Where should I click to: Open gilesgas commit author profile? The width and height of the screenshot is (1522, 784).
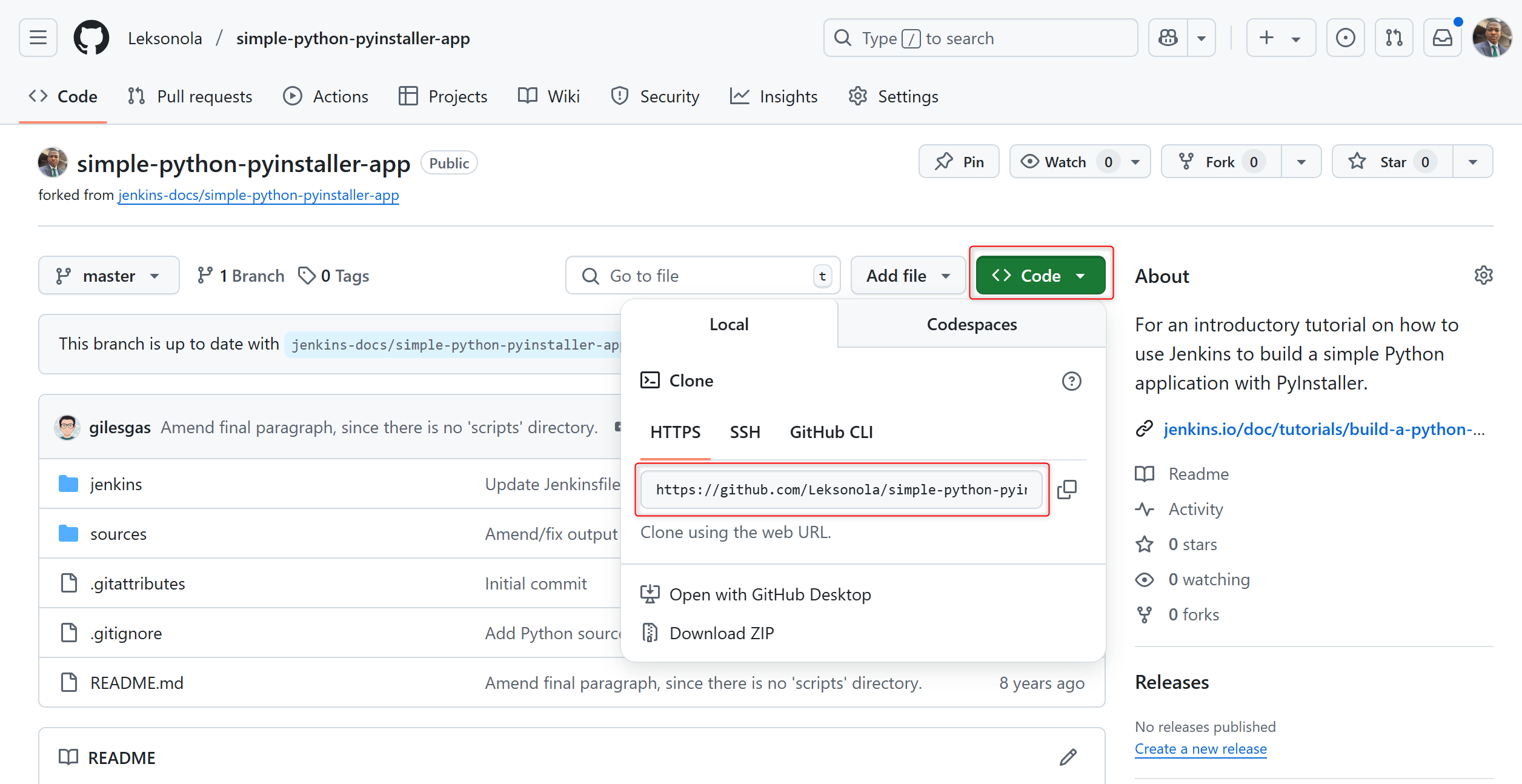pyautogui.click(x=120, y=428)
